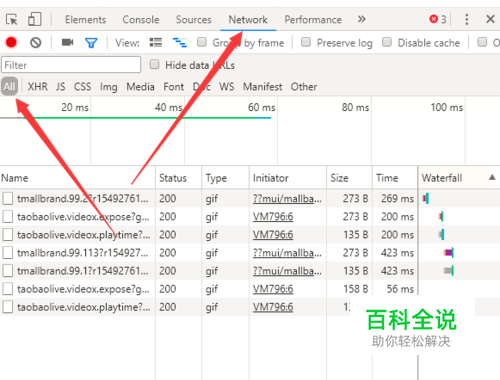Screen dimensions: 500x380
Task: Enable the Group by frame checkbox
Action: [202, 42]
